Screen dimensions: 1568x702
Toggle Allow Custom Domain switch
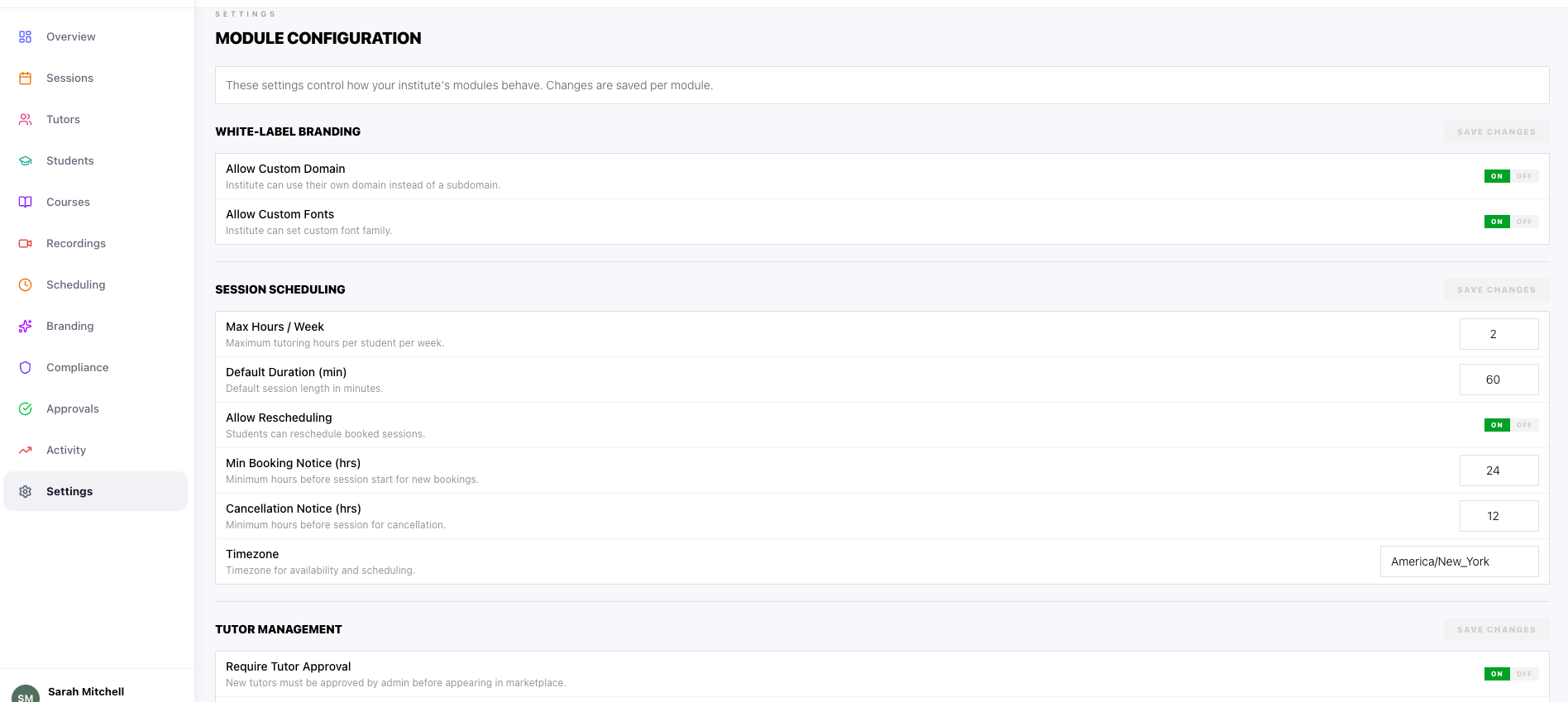1510,176
